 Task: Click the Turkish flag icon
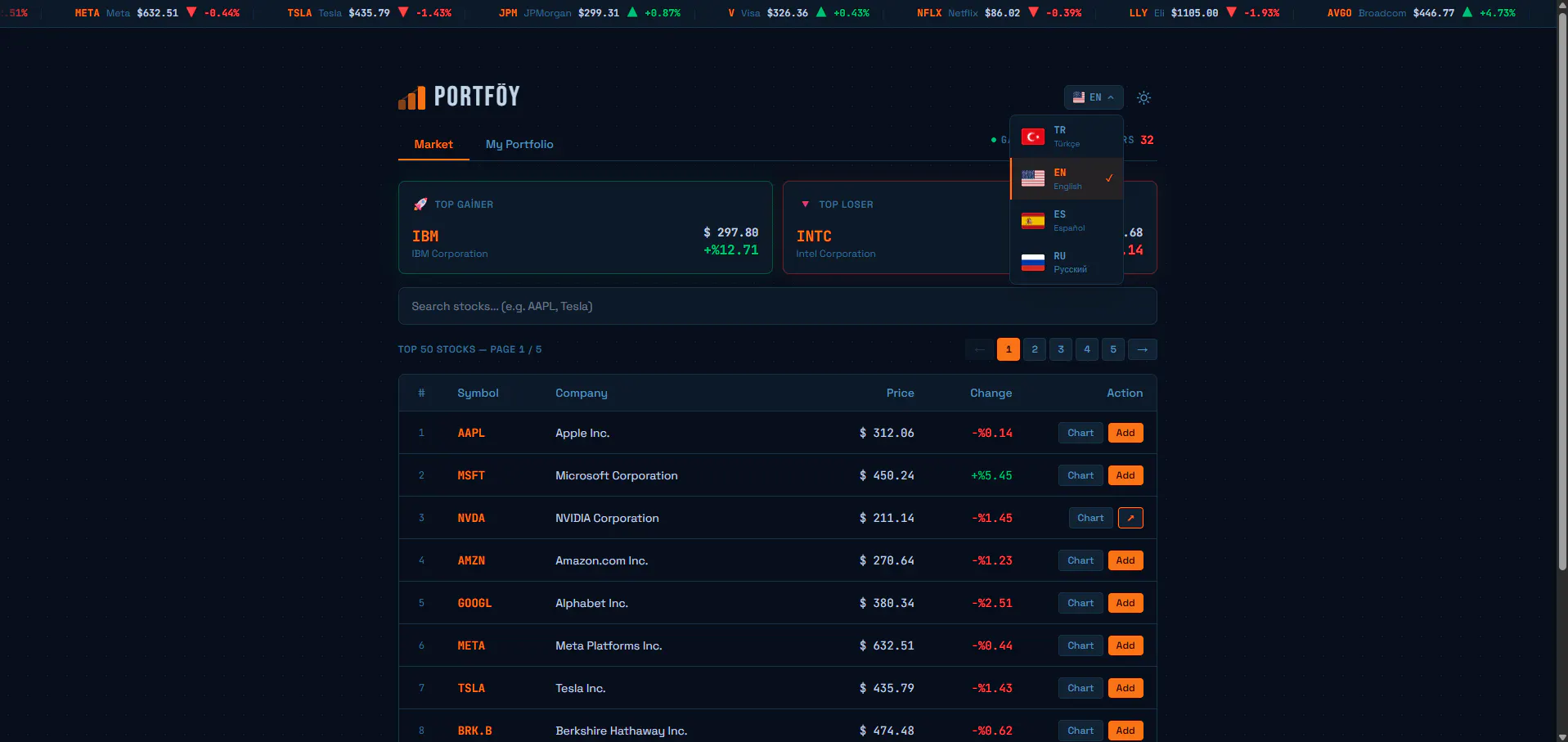click(1033, 137)
